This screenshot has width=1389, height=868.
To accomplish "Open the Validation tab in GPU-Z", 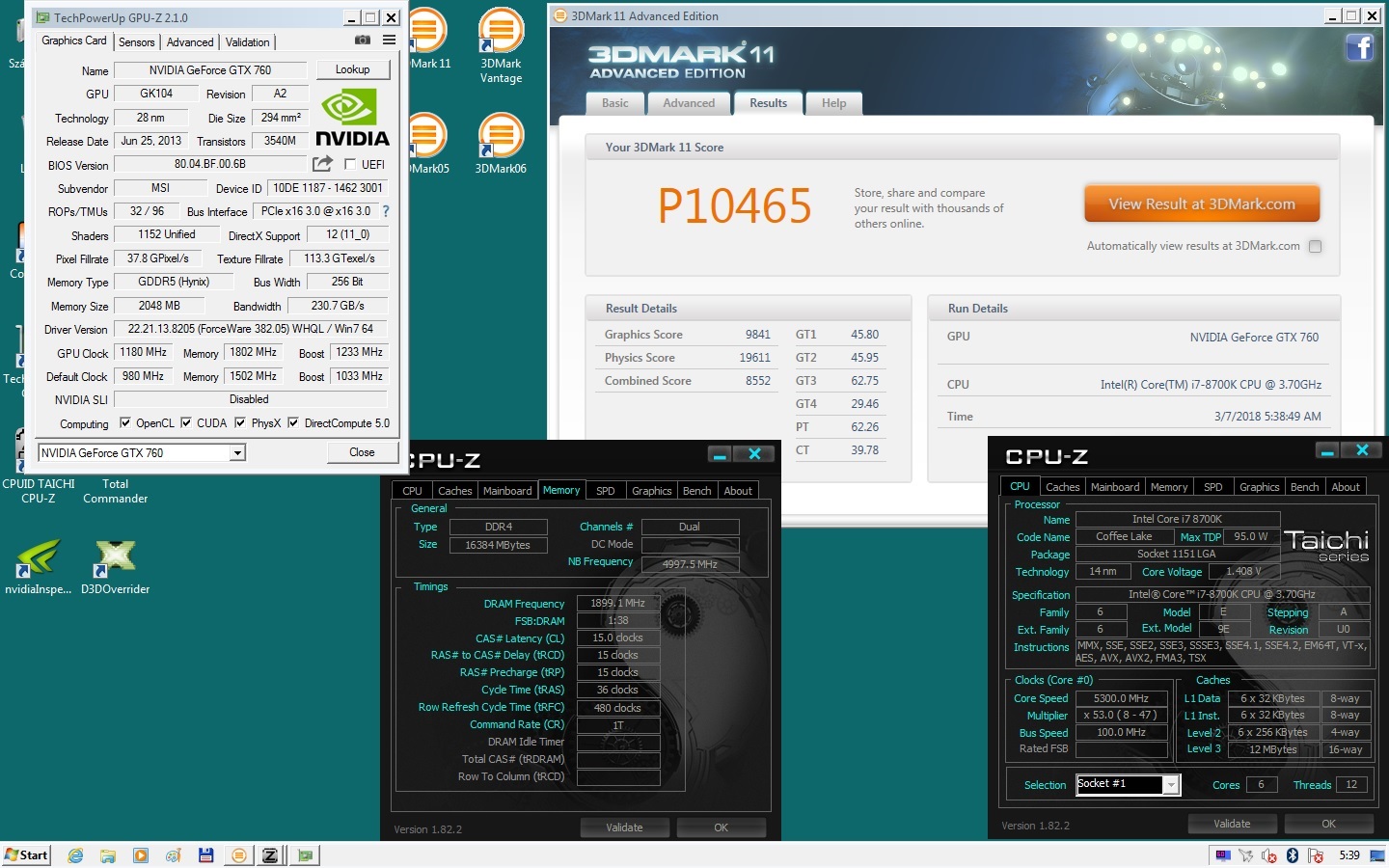I will pyautogui.click(x=248, y=42).
